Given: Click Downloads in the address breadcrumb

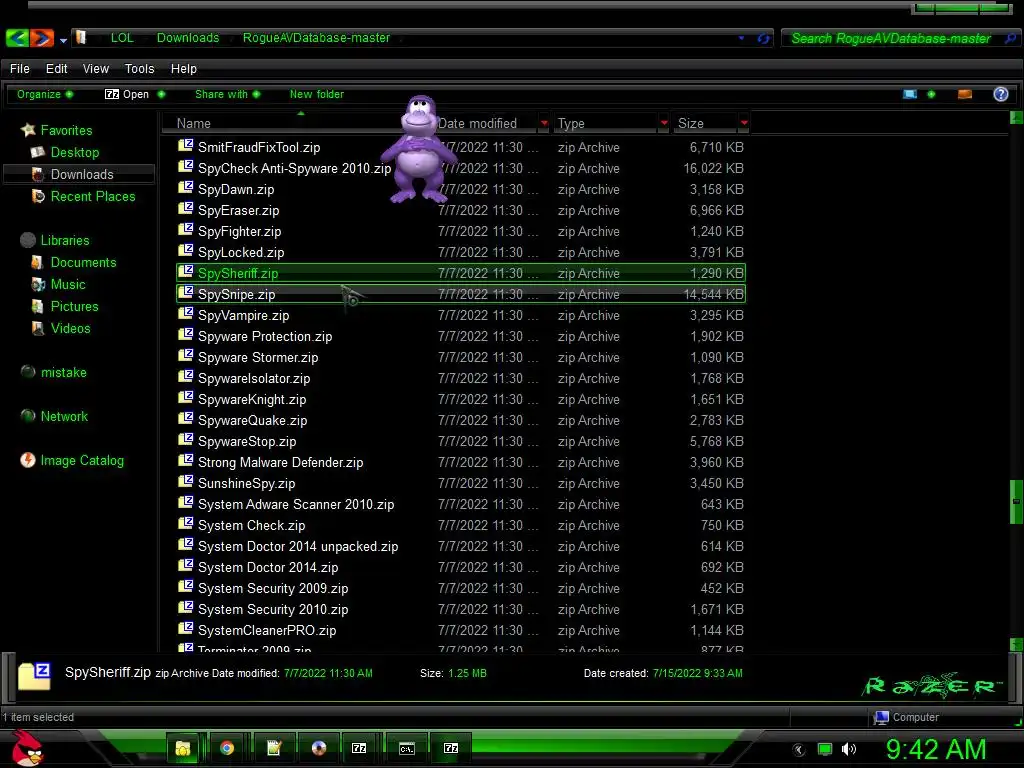Looking at the screenshot, I should click(x=188, y=38).
